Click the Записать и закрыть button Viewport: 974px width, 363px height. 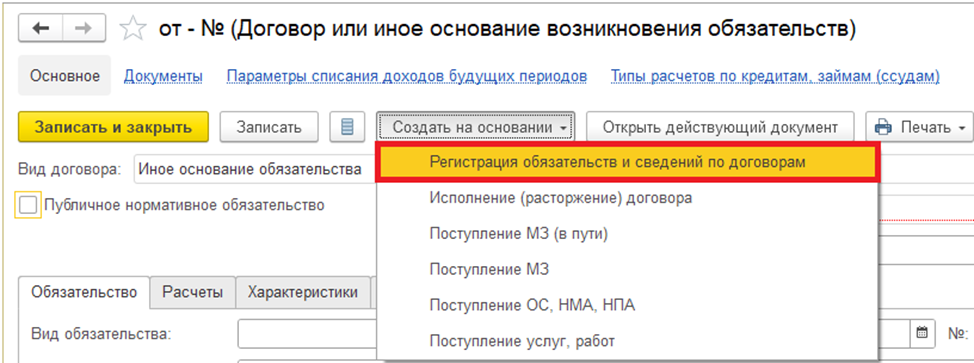(x=113, y=127)
